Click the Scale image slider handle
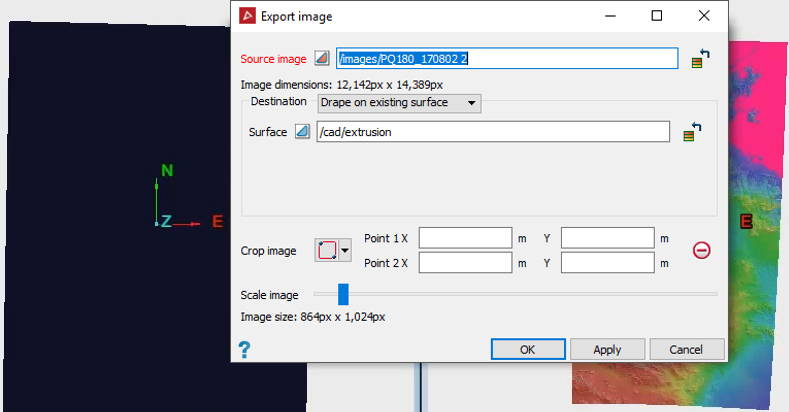Image resolution: width=789 pixels, height=412 pixels. coord(343,294)
